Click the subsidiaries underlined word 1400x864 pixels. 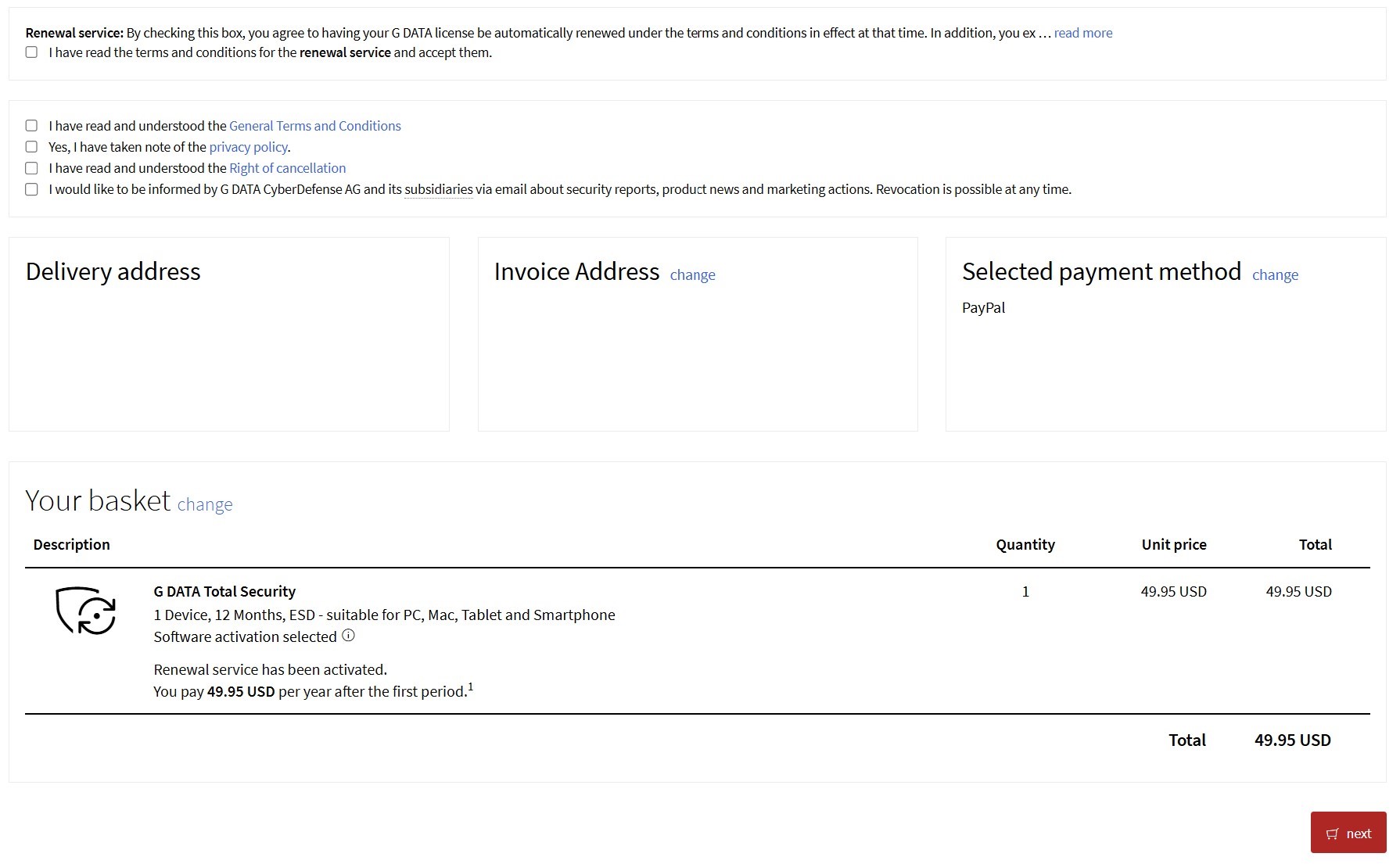439,189
